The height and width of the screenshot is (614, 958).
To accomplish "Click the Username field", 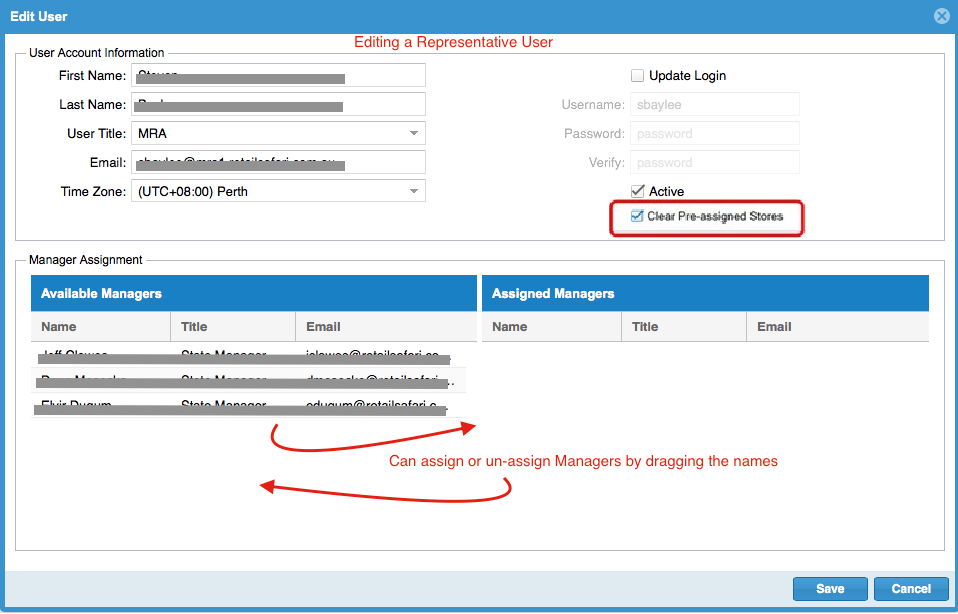I will (x=714, y=104).
